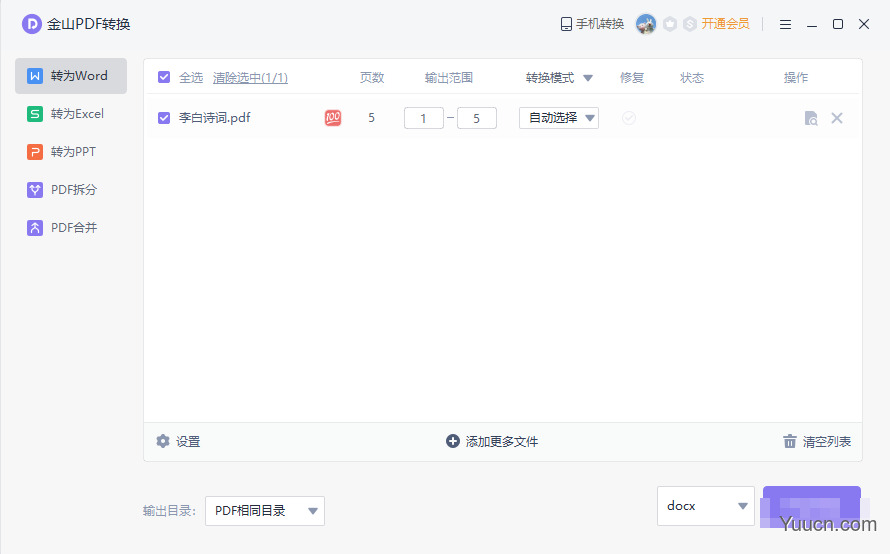Edit the end page field showing 5
This screenshot has height=554, width=890.
tap(477, 118)
